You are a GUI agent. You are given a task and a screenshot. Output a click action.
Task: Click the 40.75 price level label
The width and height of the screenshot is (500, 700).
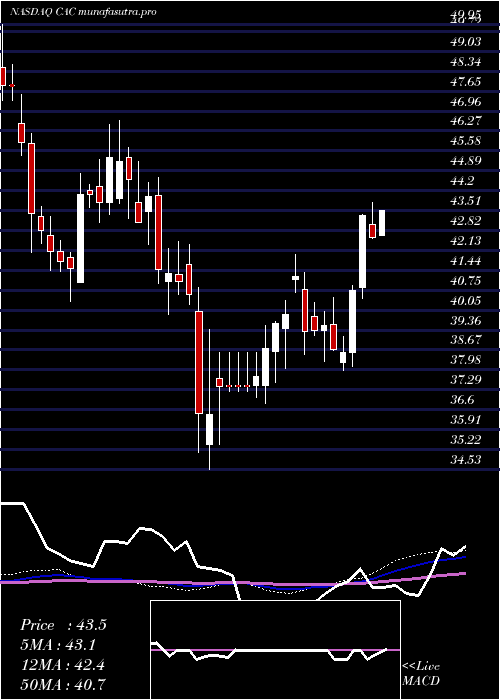[466, 281]
